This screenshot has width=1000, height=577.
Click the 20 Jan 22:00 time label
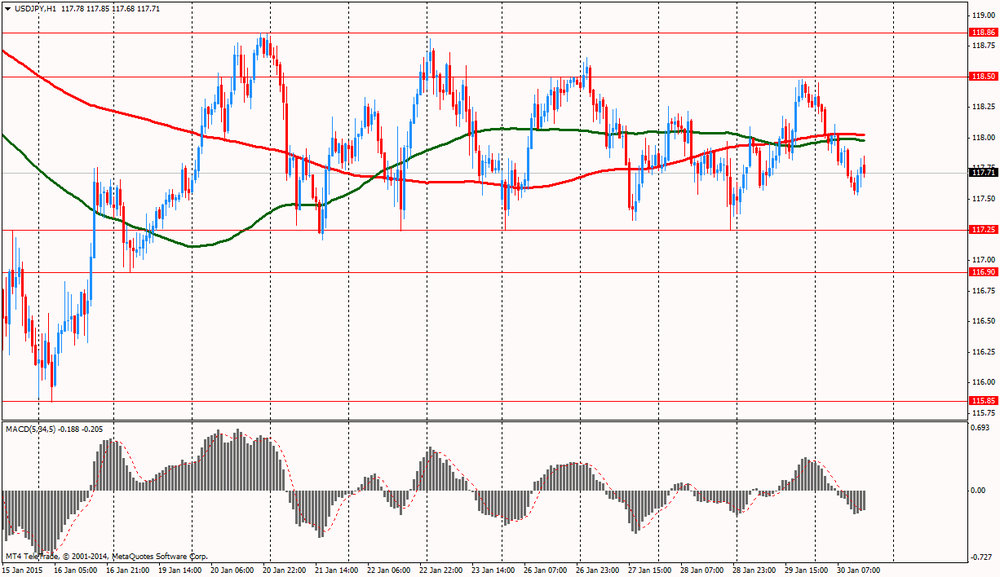(282, 570)
